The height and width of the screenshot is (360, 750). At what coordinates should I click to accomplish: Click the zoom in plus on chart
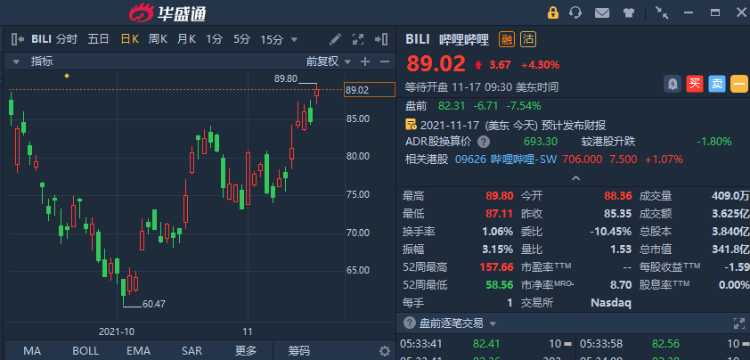click(x=365, y=61)
